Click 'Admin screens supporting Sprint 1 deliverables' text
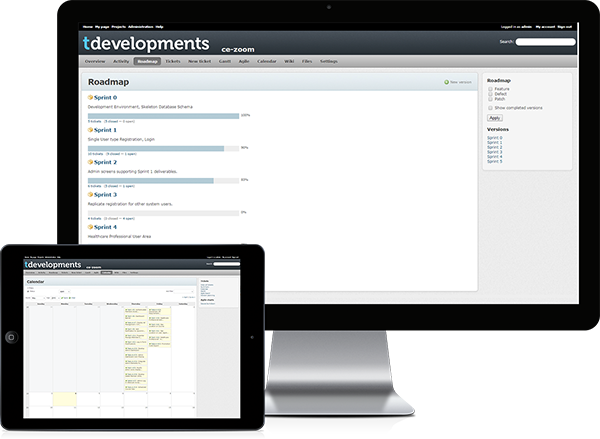Viewport: 600px width, 439px height. (132, 171)
